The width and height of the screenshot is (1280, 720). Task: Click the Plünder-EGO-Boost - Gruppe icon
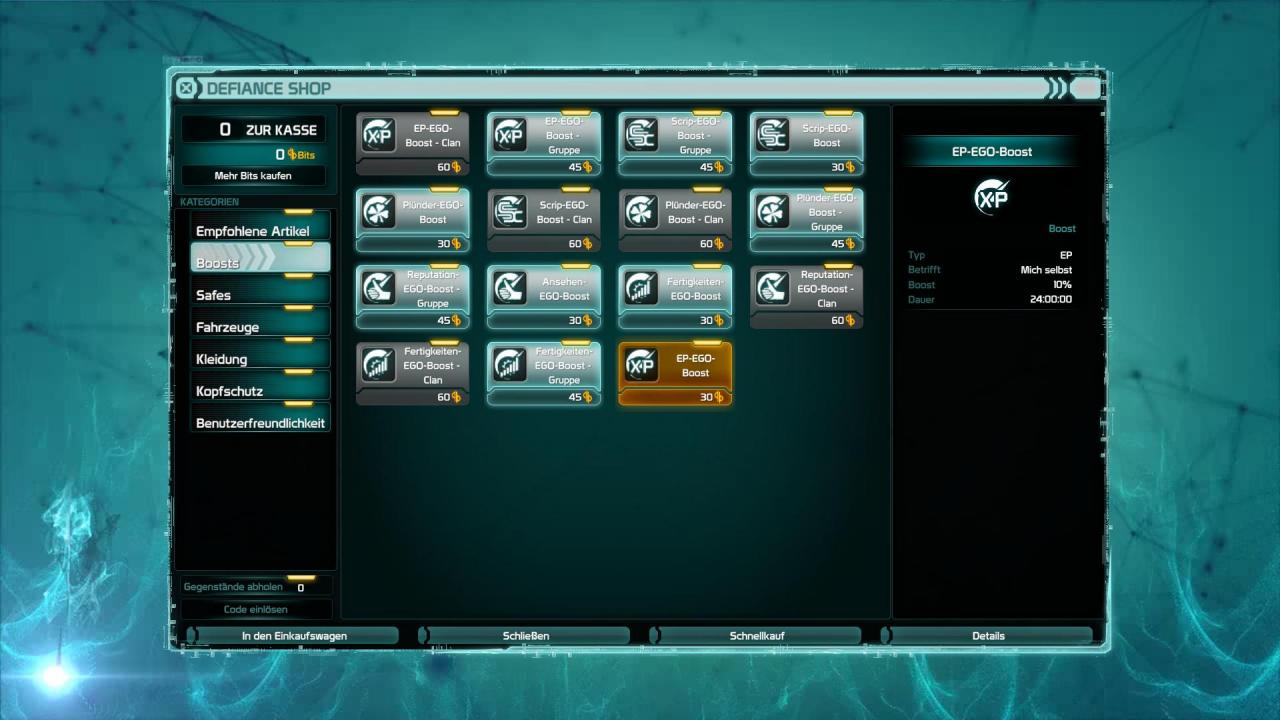click(x=772, y=212)
